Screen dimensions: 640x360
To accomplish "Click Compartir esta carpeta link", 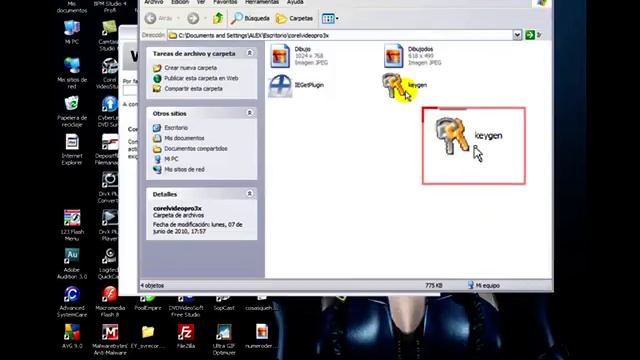I will (193, 89).
